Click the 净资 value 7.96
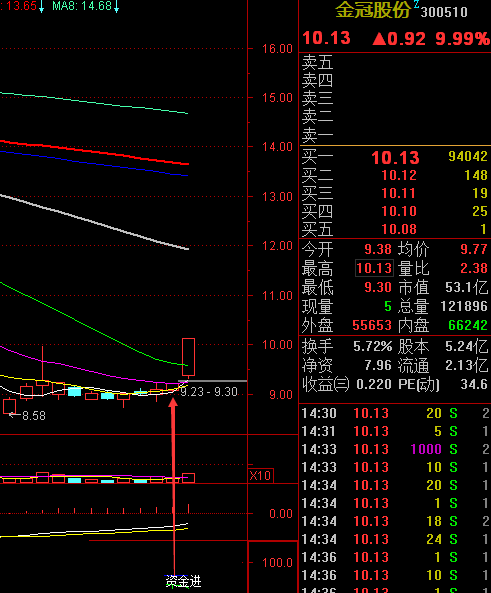 (378, 365)
